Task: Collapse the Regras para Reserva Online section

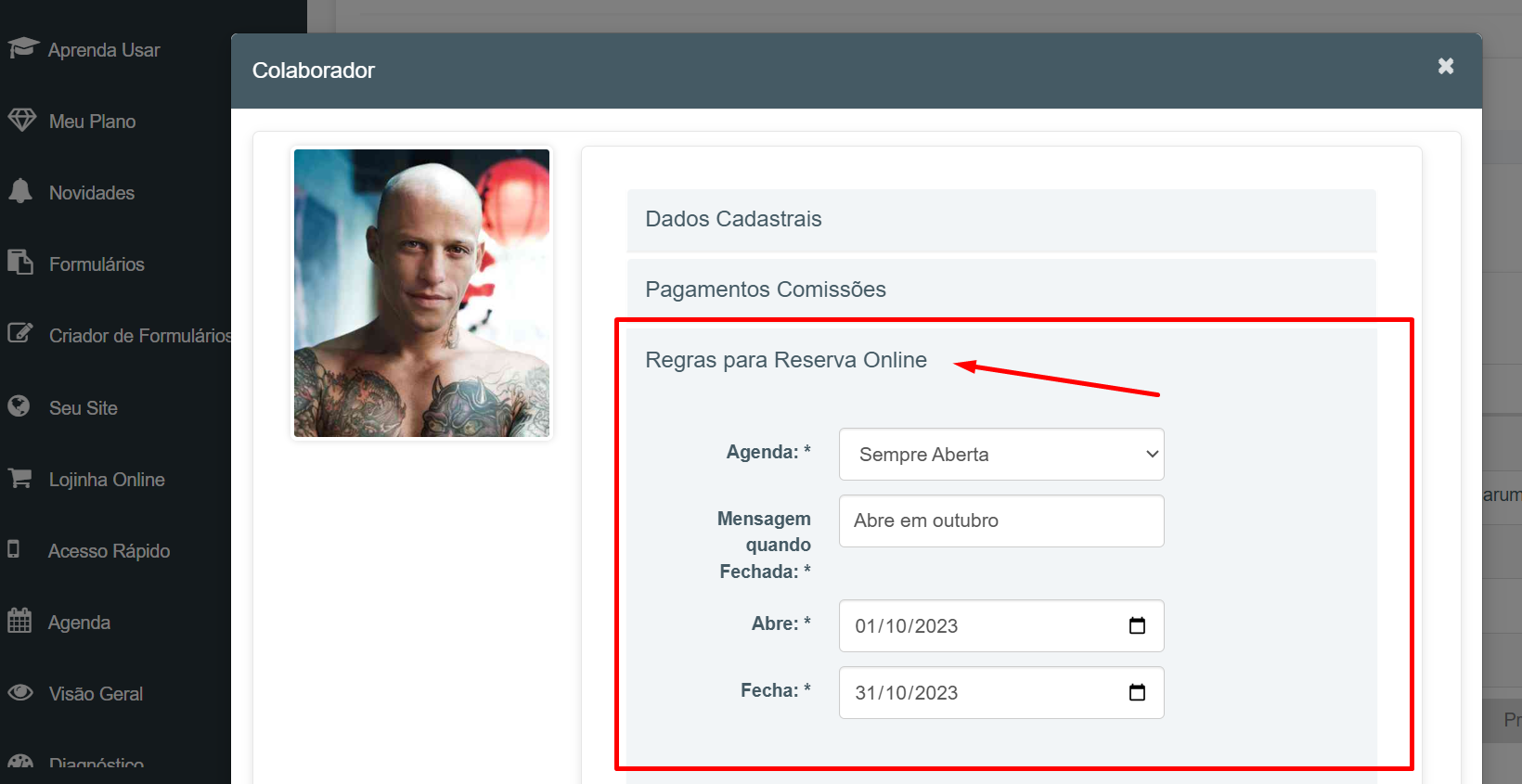Action: [x=785, y=361]
